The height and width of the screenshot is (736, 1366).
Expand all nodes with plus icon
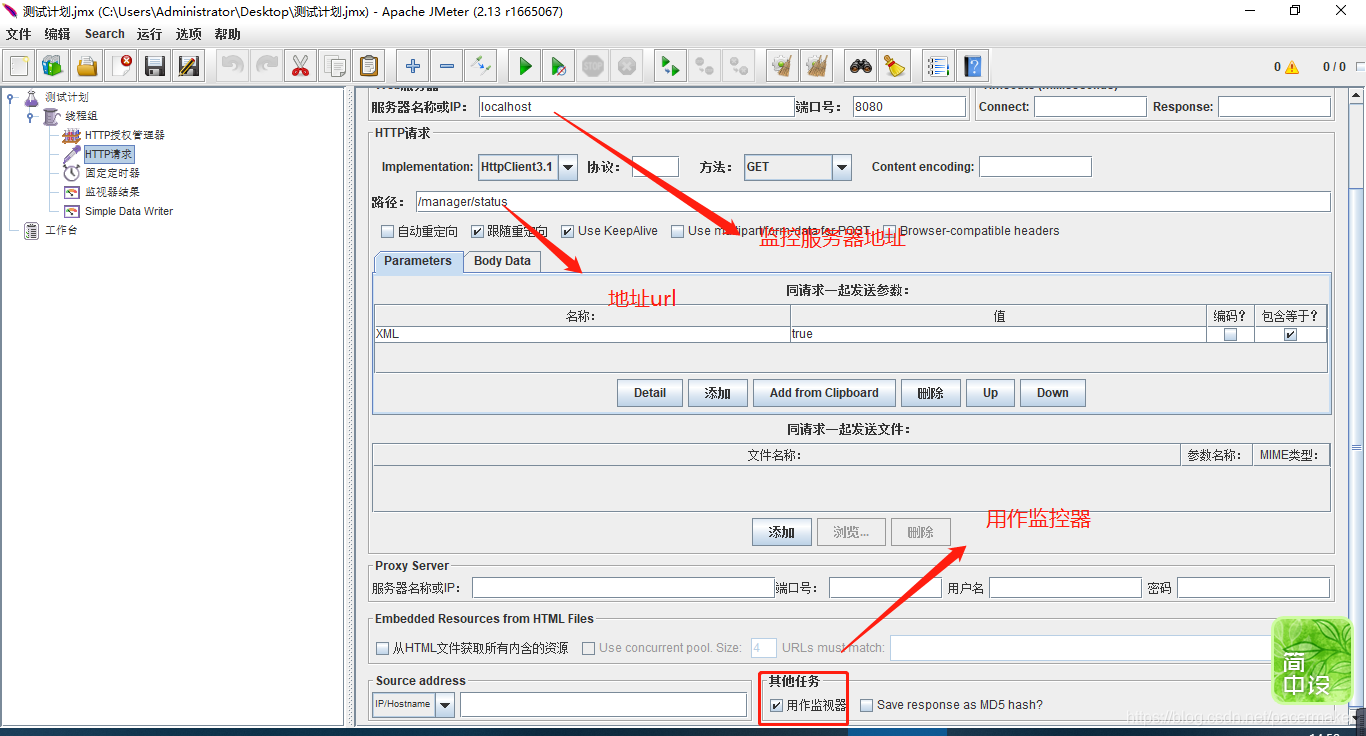(412, 67)
